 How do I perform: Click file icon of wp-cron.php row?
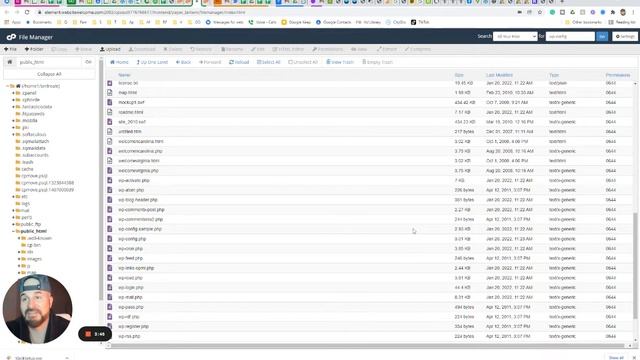point(109,249)
